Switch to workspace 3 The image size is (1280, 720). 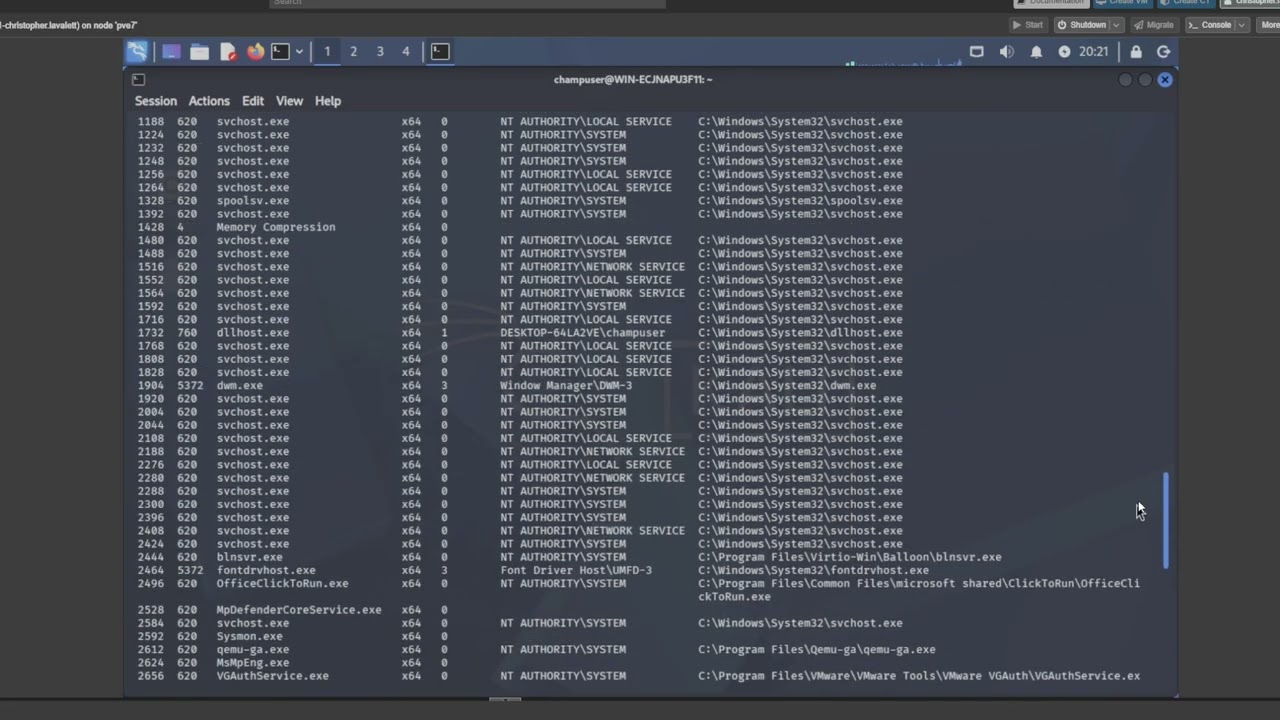380,52
